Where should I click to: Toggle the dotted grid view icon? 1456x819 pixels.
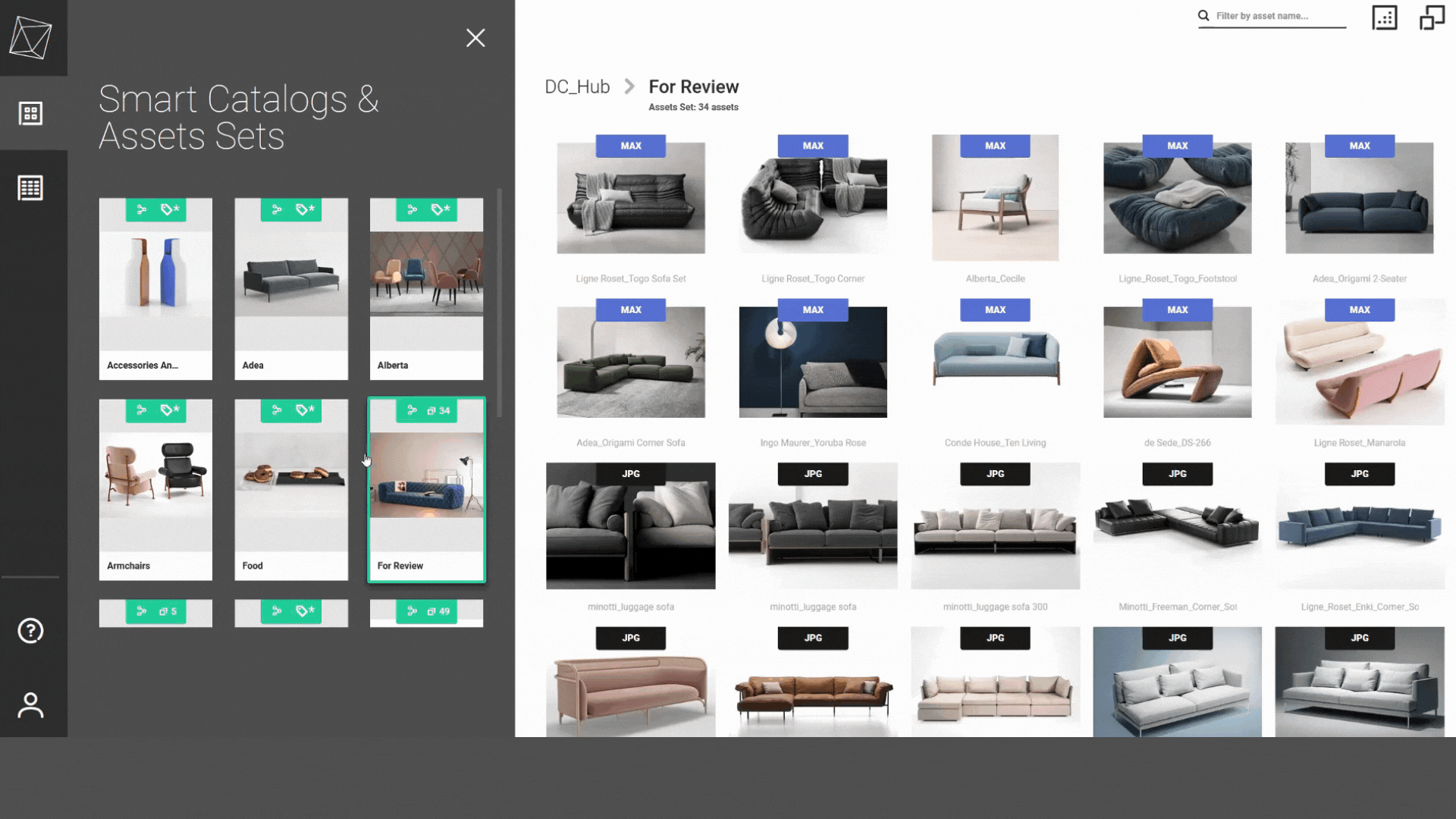point(1385,17)
